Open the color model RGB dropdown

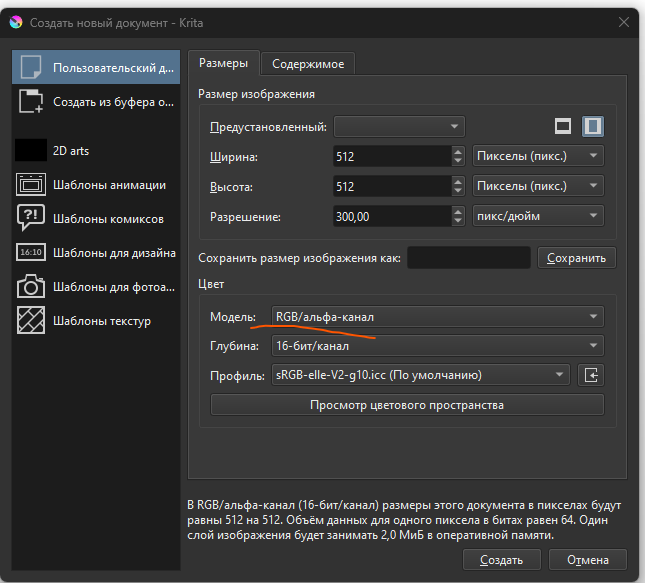pyautogui.click(x=437, y=317)
